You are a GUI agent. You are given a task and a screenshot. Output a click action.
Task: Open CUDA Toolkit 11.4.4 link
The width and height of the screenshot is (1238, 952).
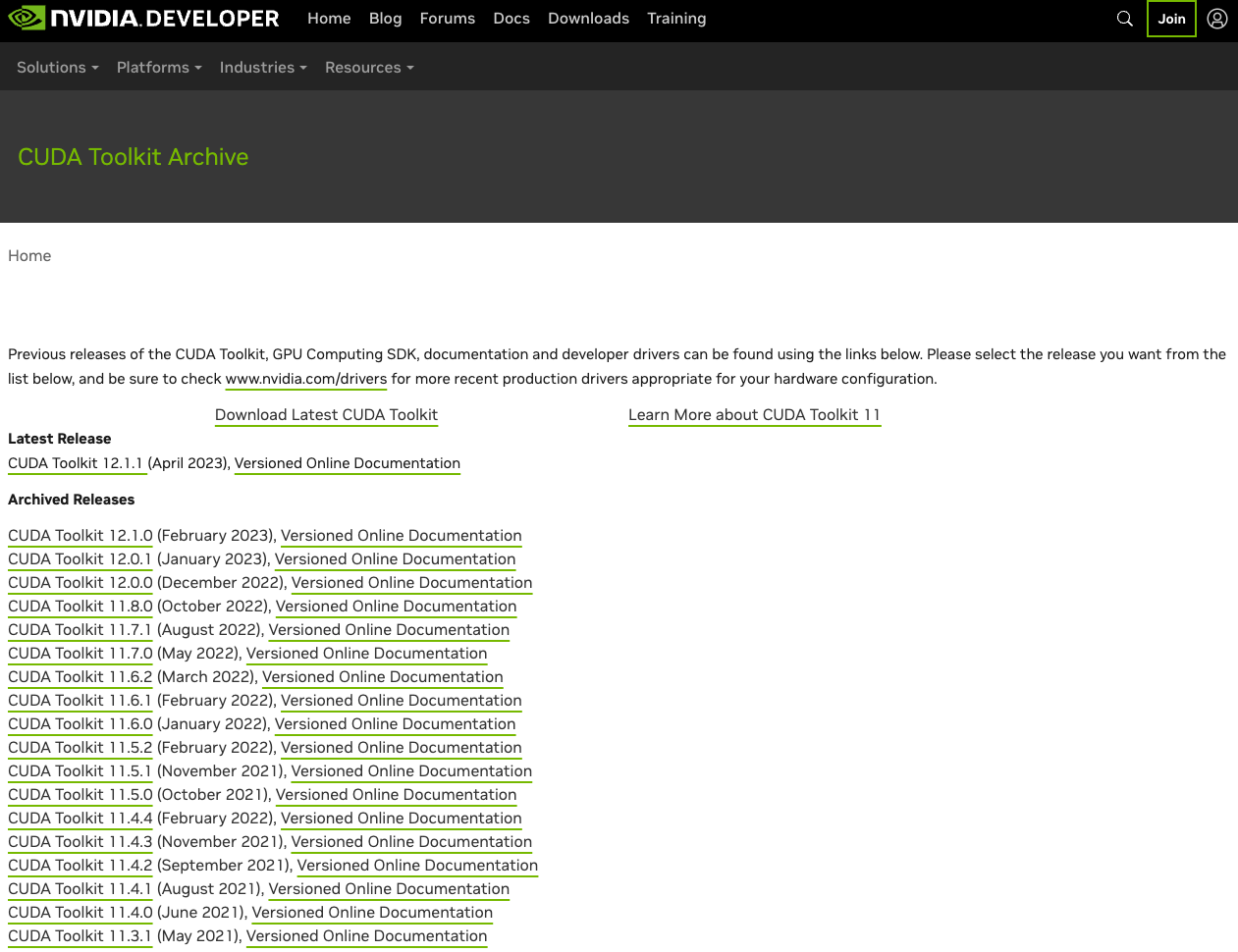[x=81, y=819]
